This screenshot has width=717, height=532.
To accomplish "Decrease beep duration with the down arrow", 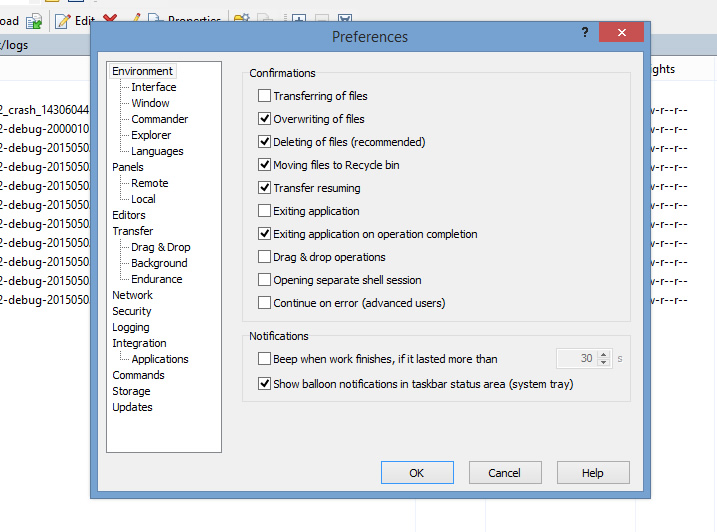I will 605,363.
